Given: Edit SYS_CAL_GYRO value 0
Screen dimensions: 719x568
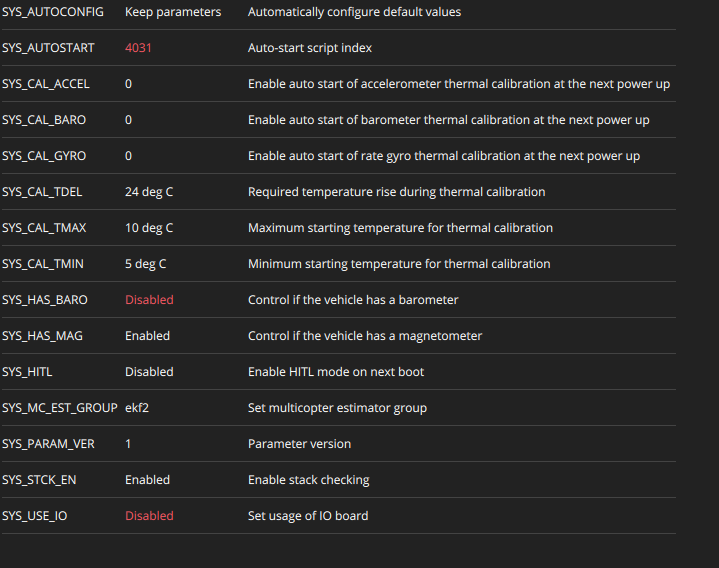Looking at the screenshot, I should pyautogui.click(x=128, y=156).
